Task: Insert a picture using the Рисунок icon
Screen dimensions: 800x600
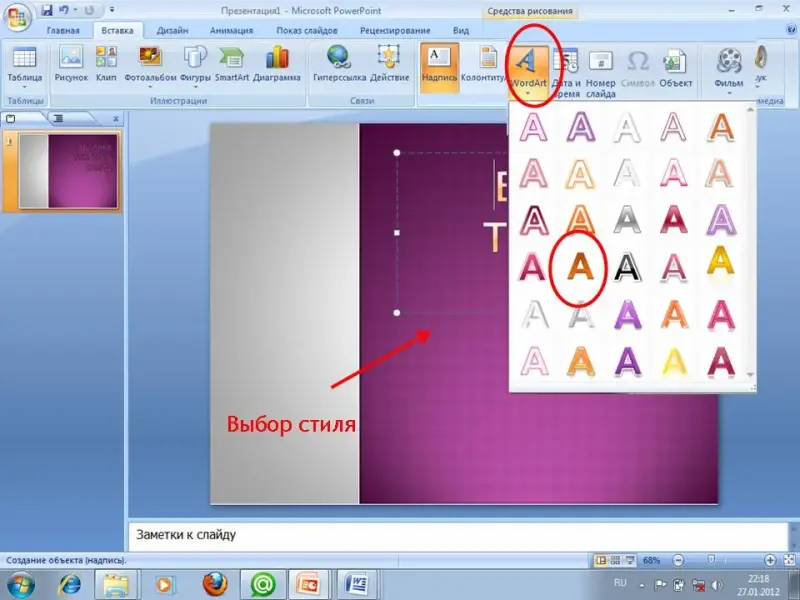Action: point(72,64)
